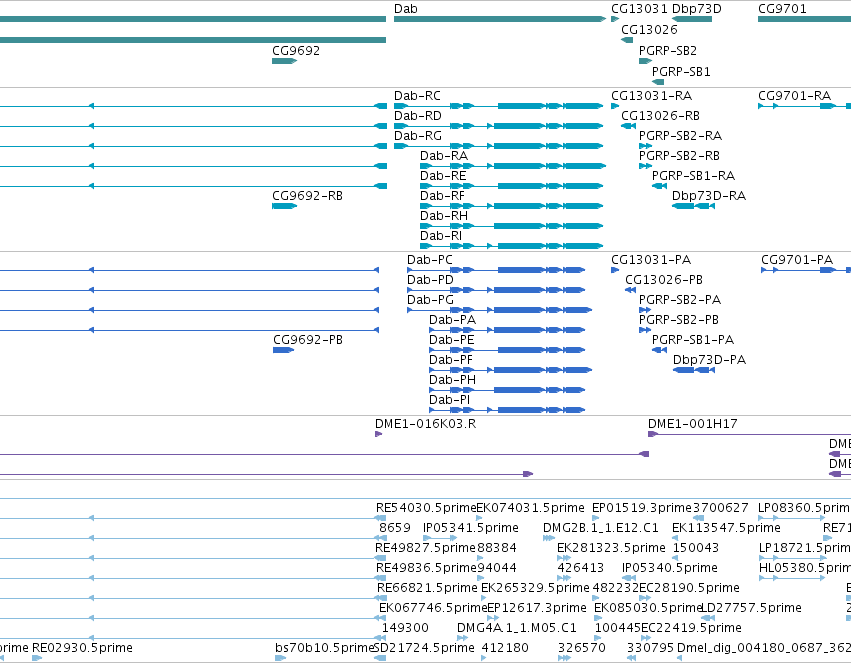Select the CG13026 gene label

(x=649, y=29)
